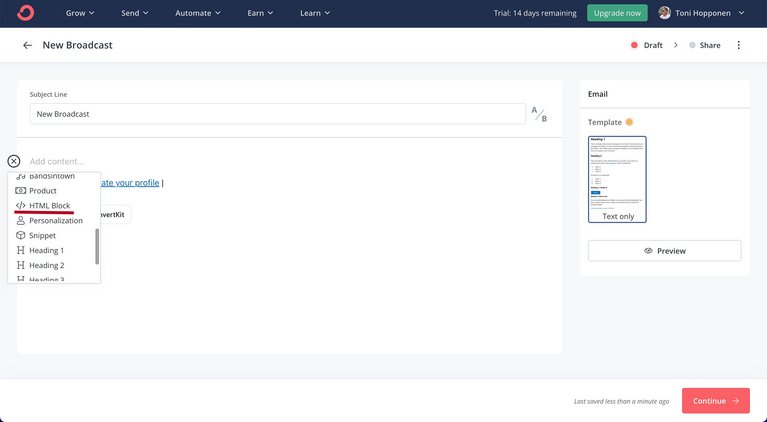Screen dimensions: 767x422
Task: Click the Subject Line input field
Action: 277,114
